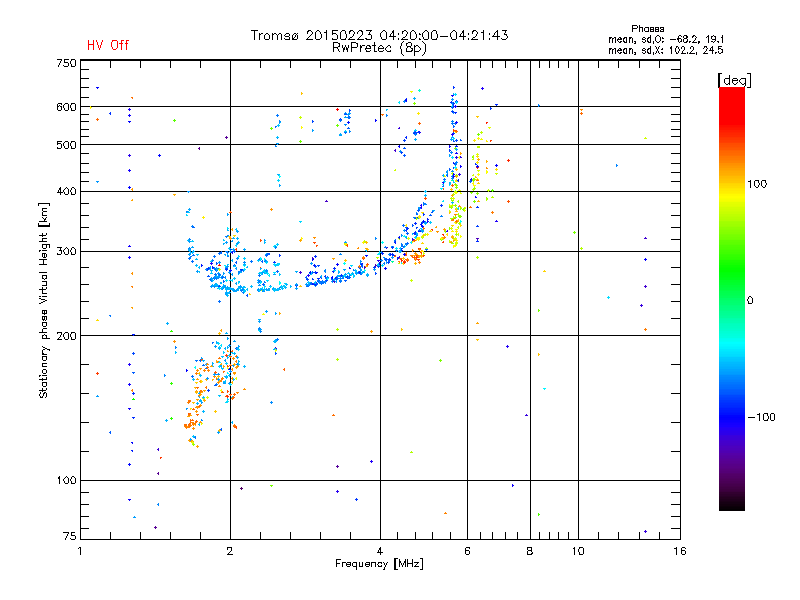
Task: Click the 'mean, sd,O: -68.2, 19.1' line
Action: click(x=666, y=39)
